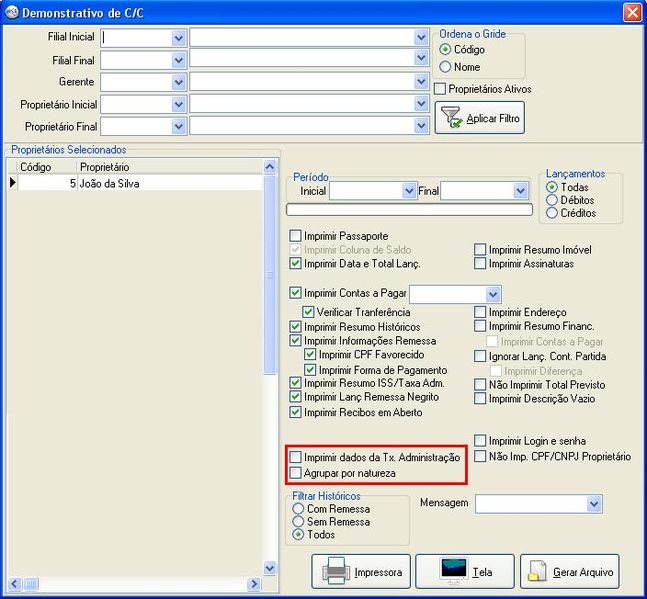Close the Demonstrativo de C/C window
Image resolution: width=647 pixels, height=599 pixels.
tap(632, 12)
